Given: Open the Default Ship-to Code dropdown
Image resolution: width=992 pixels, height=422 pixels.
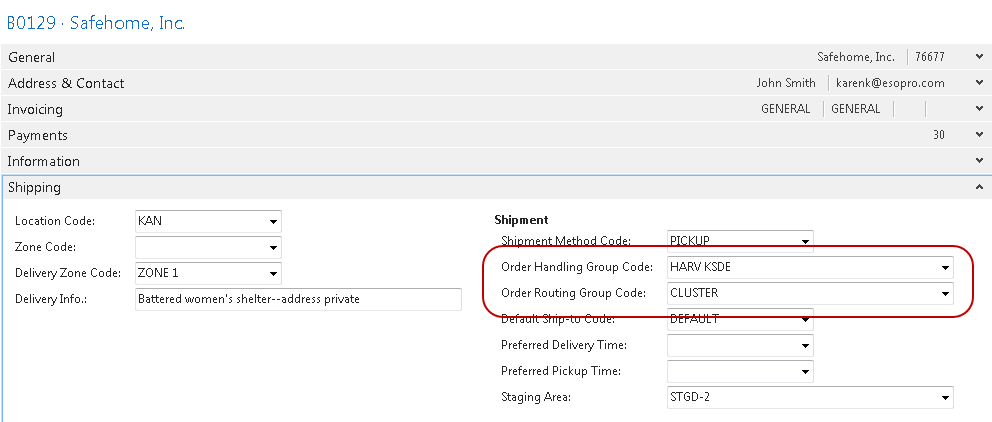Looking at the screenshot, I should 804,320.
